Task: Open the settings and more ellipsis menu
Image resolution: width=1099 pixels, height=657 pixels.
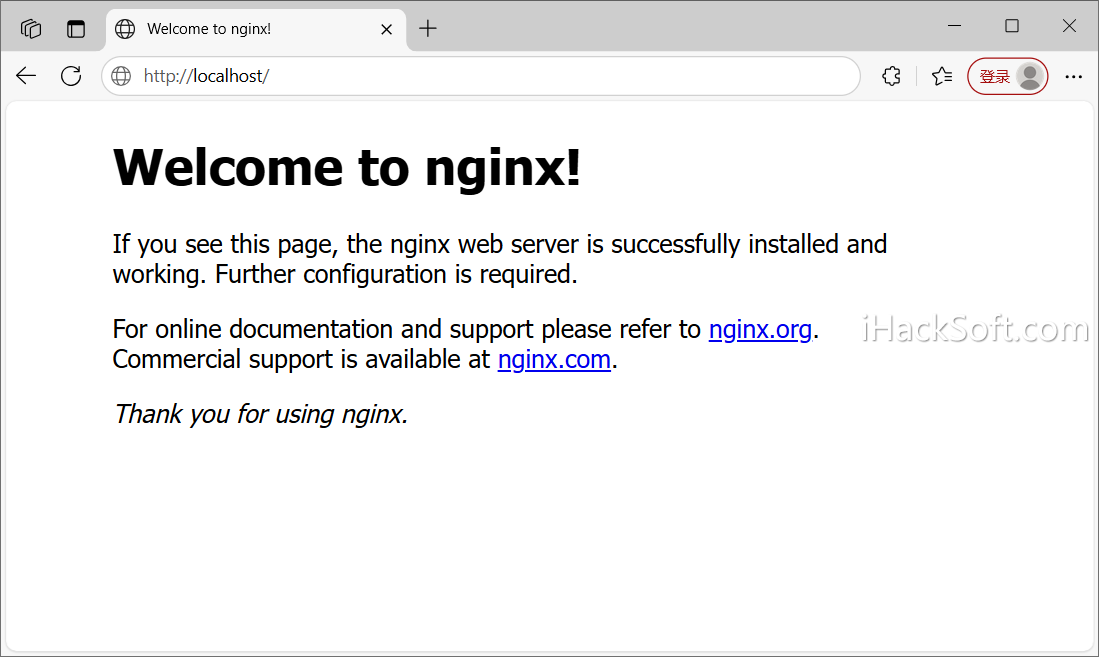Action: [x=1074, y=76]
